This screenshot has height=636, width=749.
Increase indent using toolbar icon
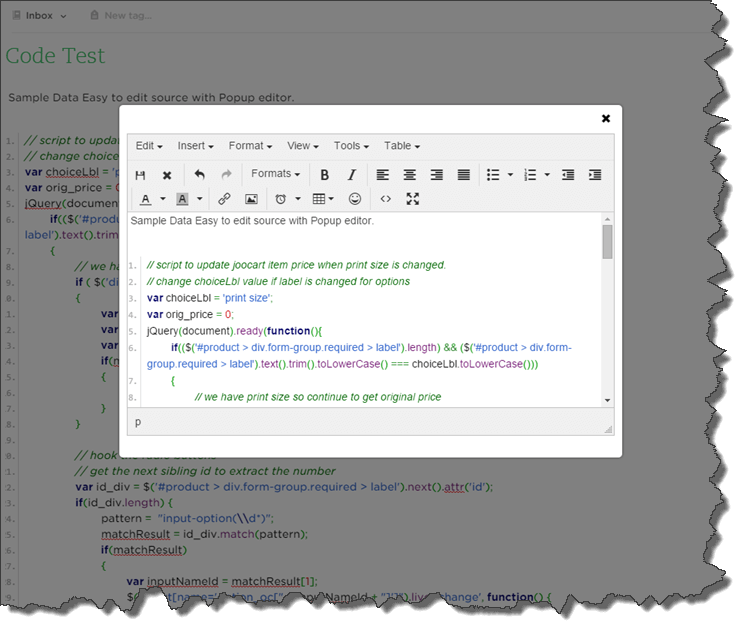click(x=595, y=175)
